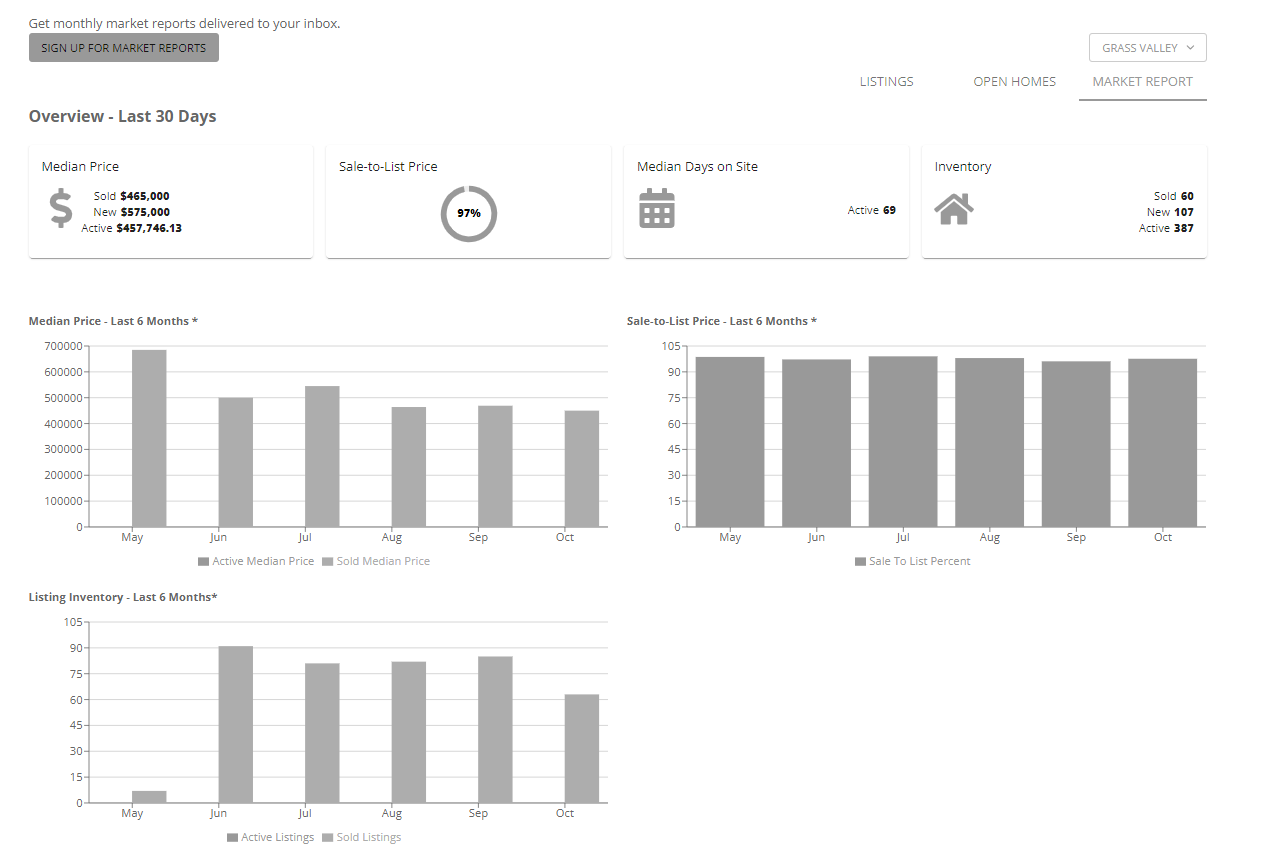
Task: Click the Sep bar in Median Price chart
Action: click(495, 466)
